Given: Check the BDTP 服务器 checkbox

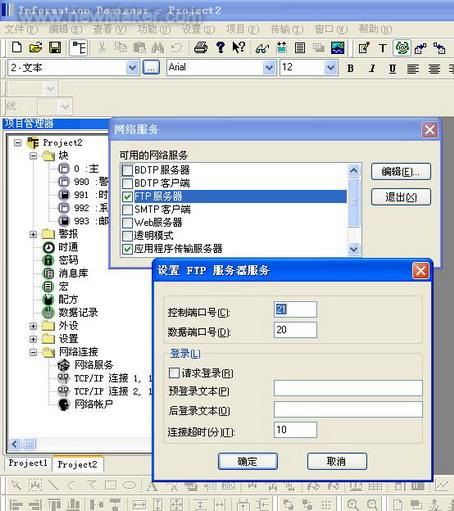Looking at the screenshot, I should (127, 170).
